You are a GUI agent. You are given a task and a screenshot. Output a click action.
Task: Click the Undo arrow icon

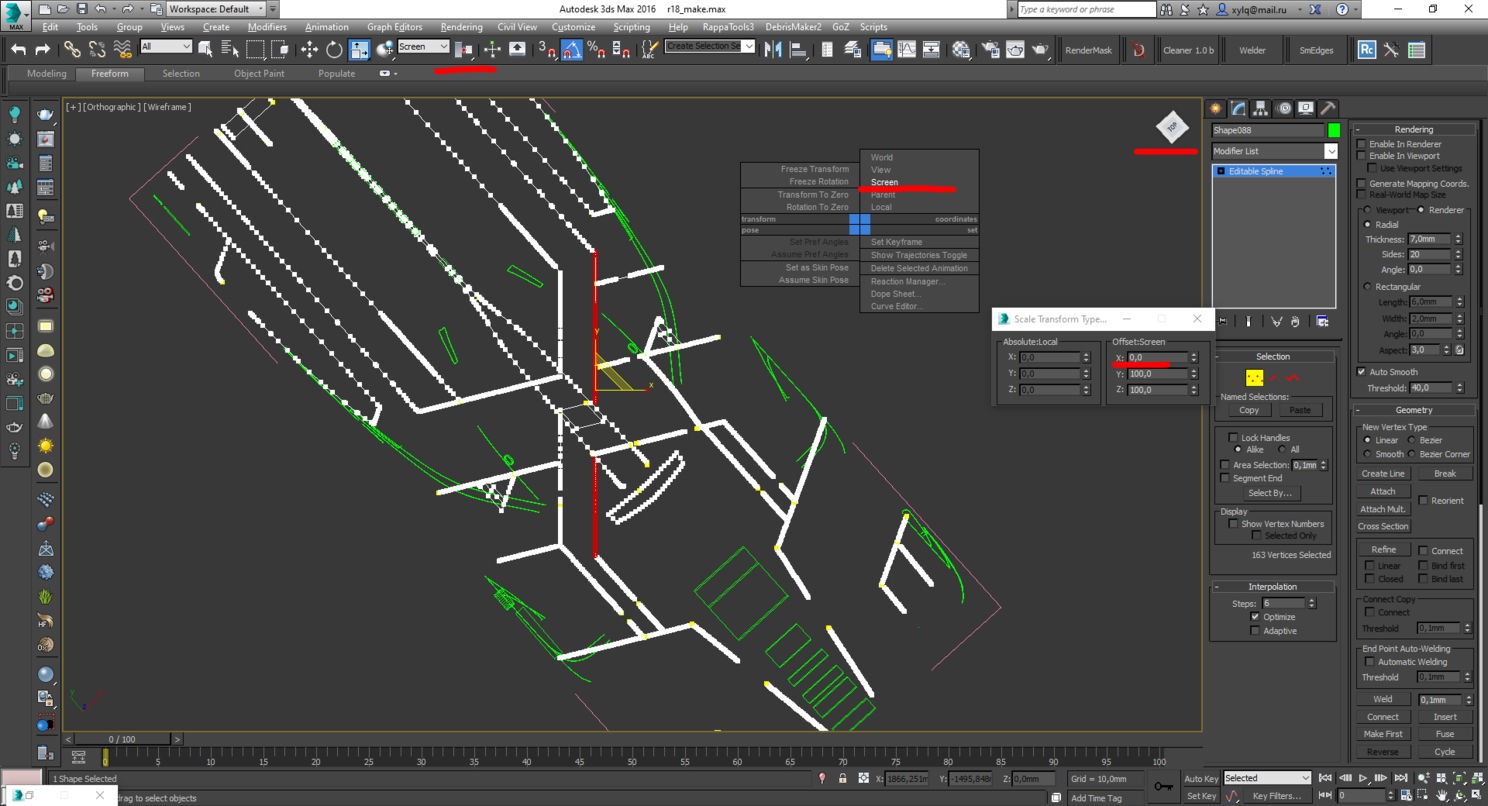18,49
